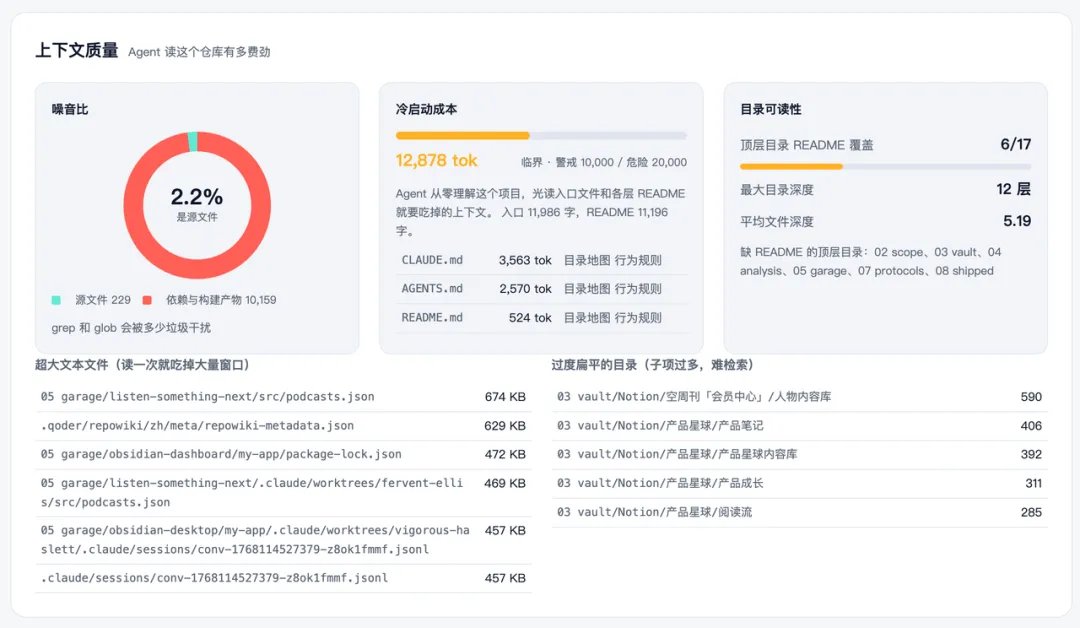Click the 噪音比 card title
Screen dimensions: 1080x628
[70, 109]
